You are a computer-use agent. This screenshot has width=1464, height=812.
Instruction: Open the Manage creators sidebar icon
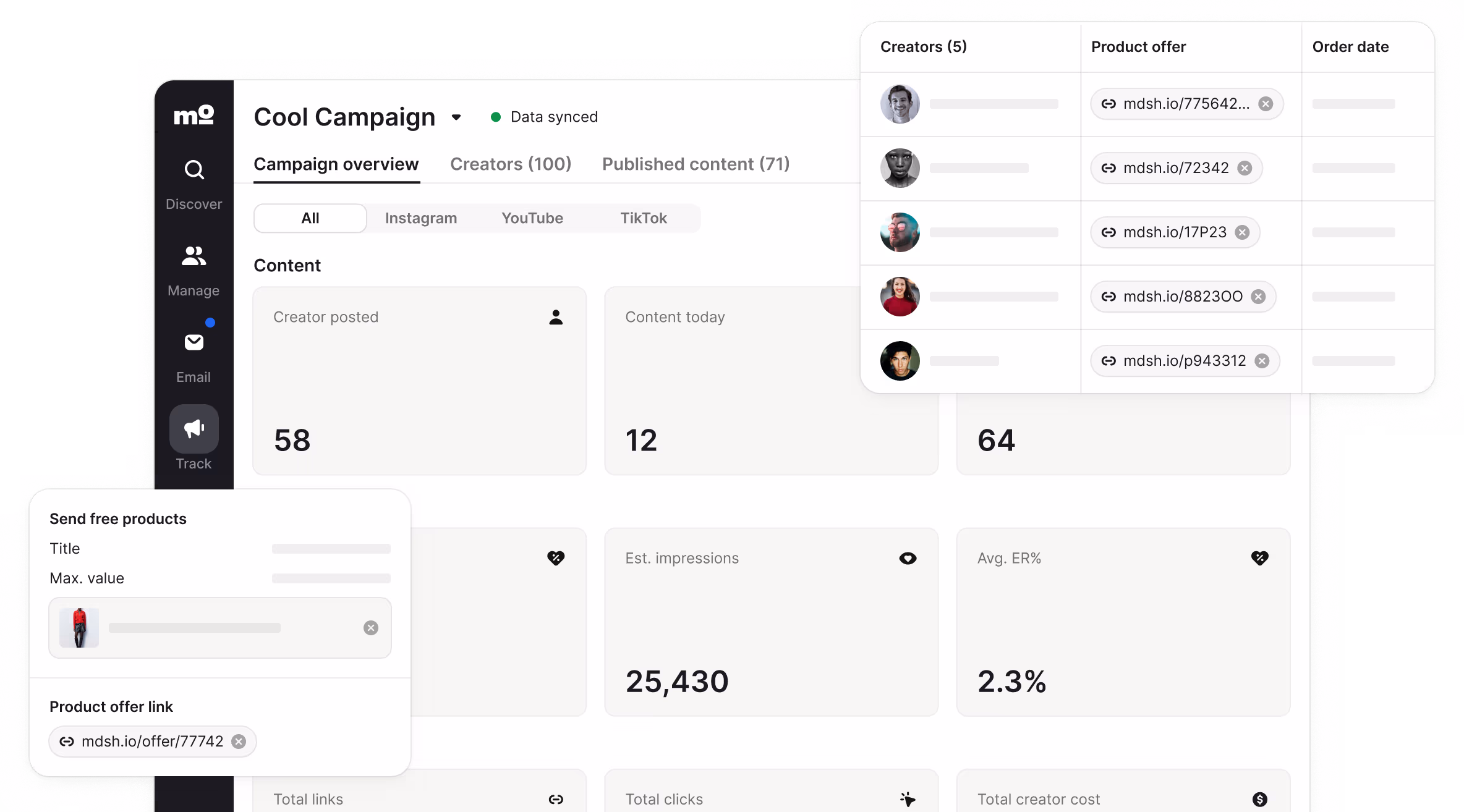pos(194,256)
